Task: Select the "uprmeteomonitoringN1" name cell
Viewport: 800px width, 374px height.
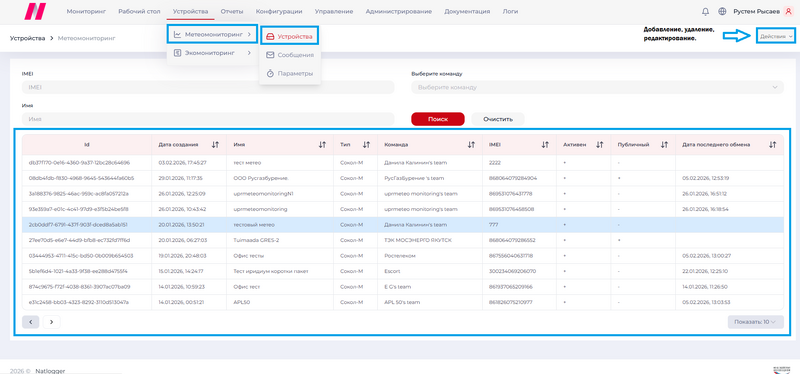Action: tap(280, 194)
